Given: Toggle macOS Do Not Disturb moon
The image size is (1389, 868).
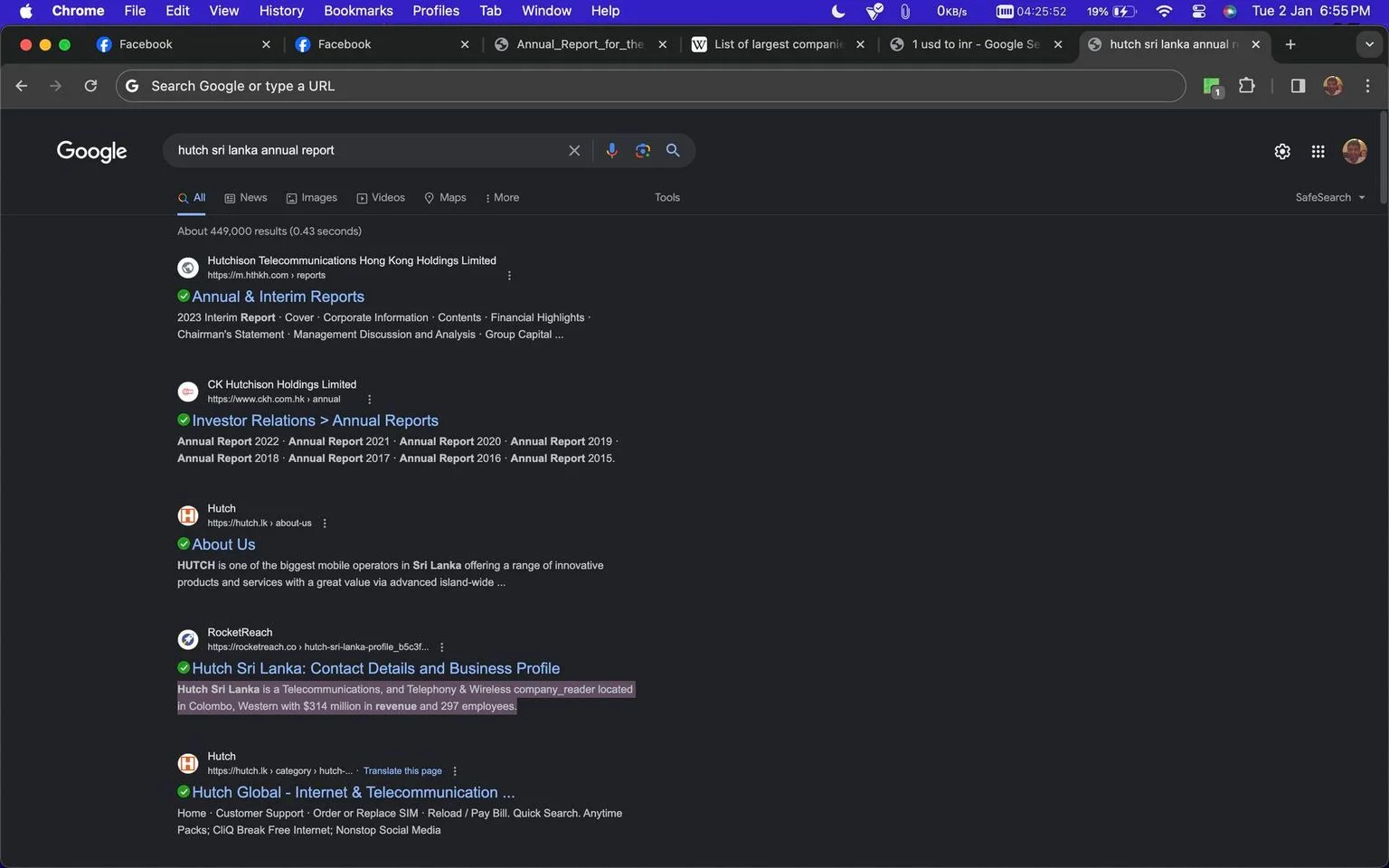Looking at the screenshot, I should [838, 11].
